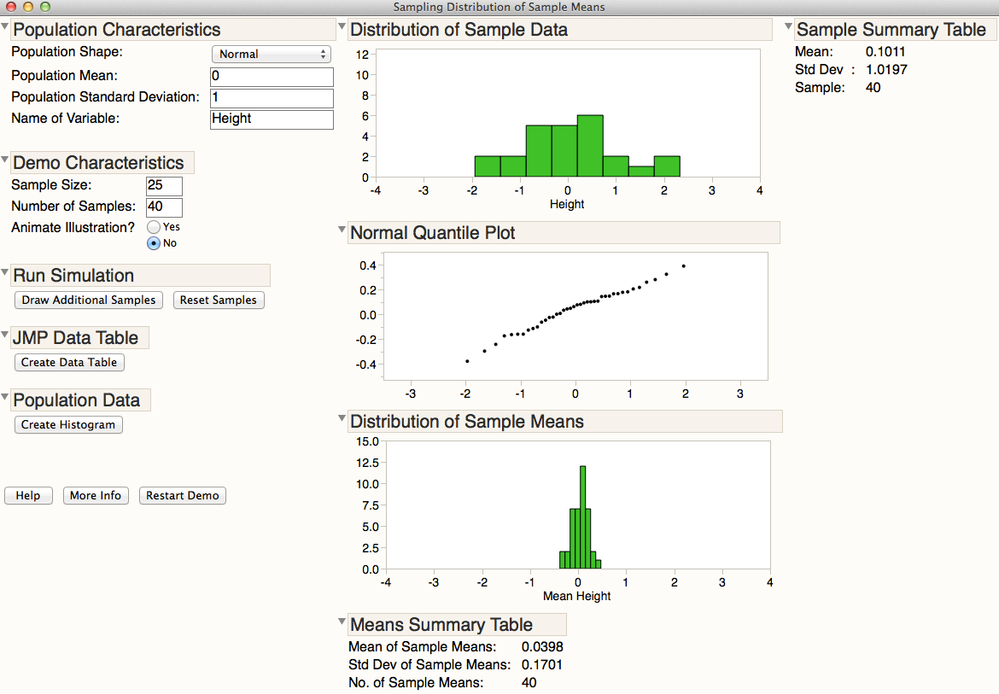The height and width of the screenshot is (694, 999).
Task: Open the Help dialog
Action: point(28,495)
